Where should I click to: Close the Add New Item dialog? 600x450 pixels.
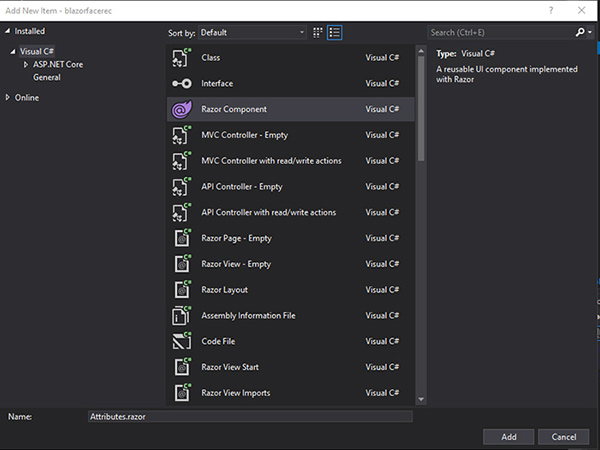(582, 10)
